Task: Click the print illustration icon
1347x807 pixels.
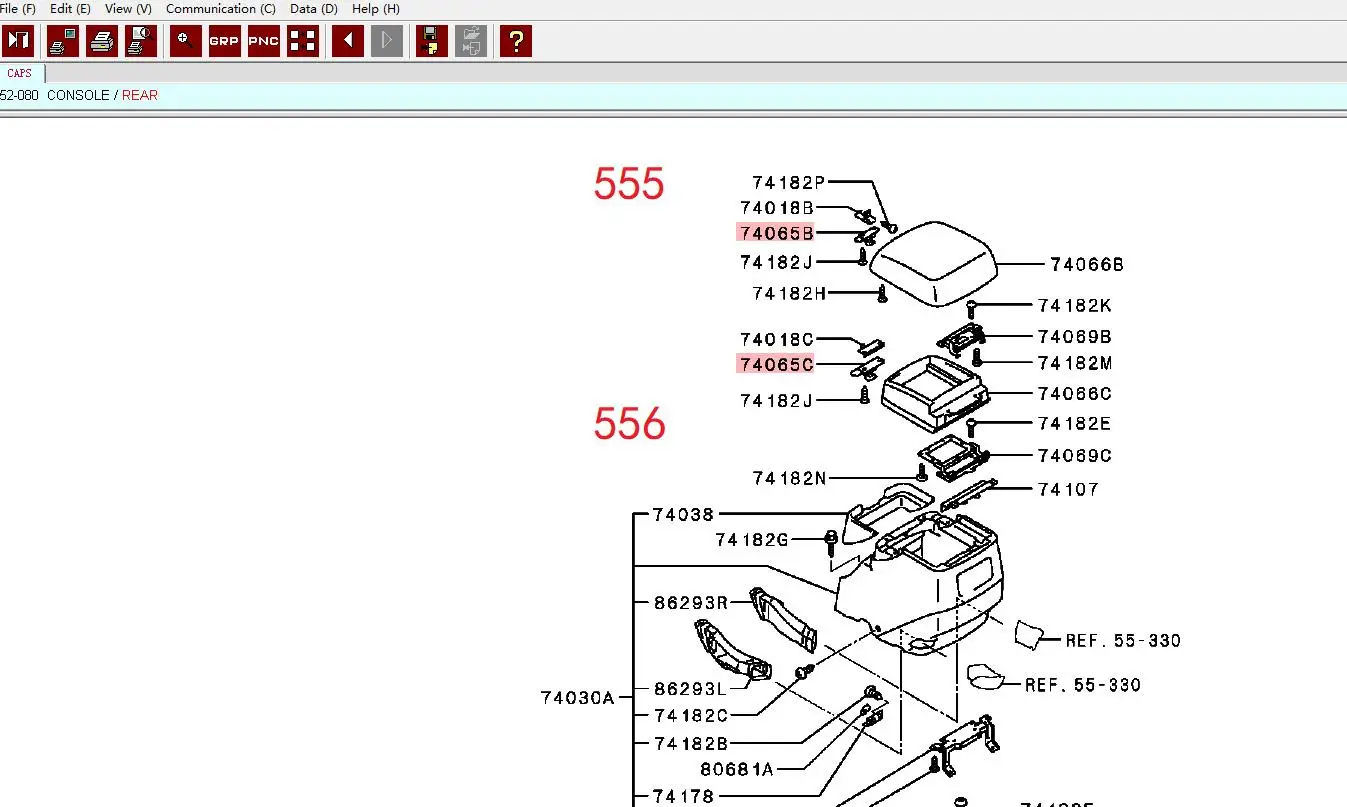Action: (63, 41)
